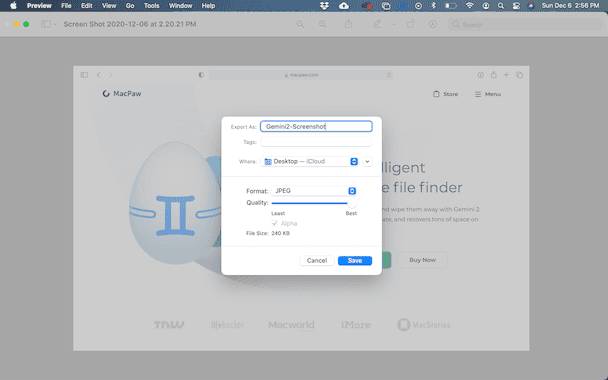The image size is (608, 380).
Task: Open the sidebar view toggle icon
Action: coord(46,24)
